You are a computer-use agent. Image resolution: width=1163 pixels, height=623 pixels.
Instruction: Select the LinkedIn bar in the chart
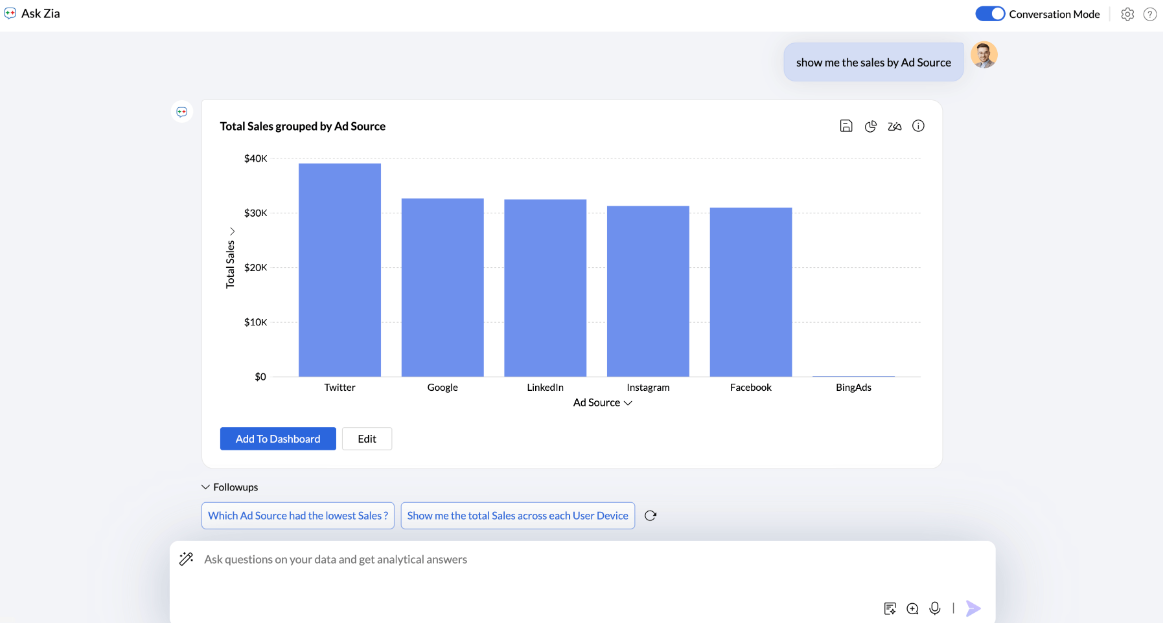pyautogui.click(x=545, y=288)
